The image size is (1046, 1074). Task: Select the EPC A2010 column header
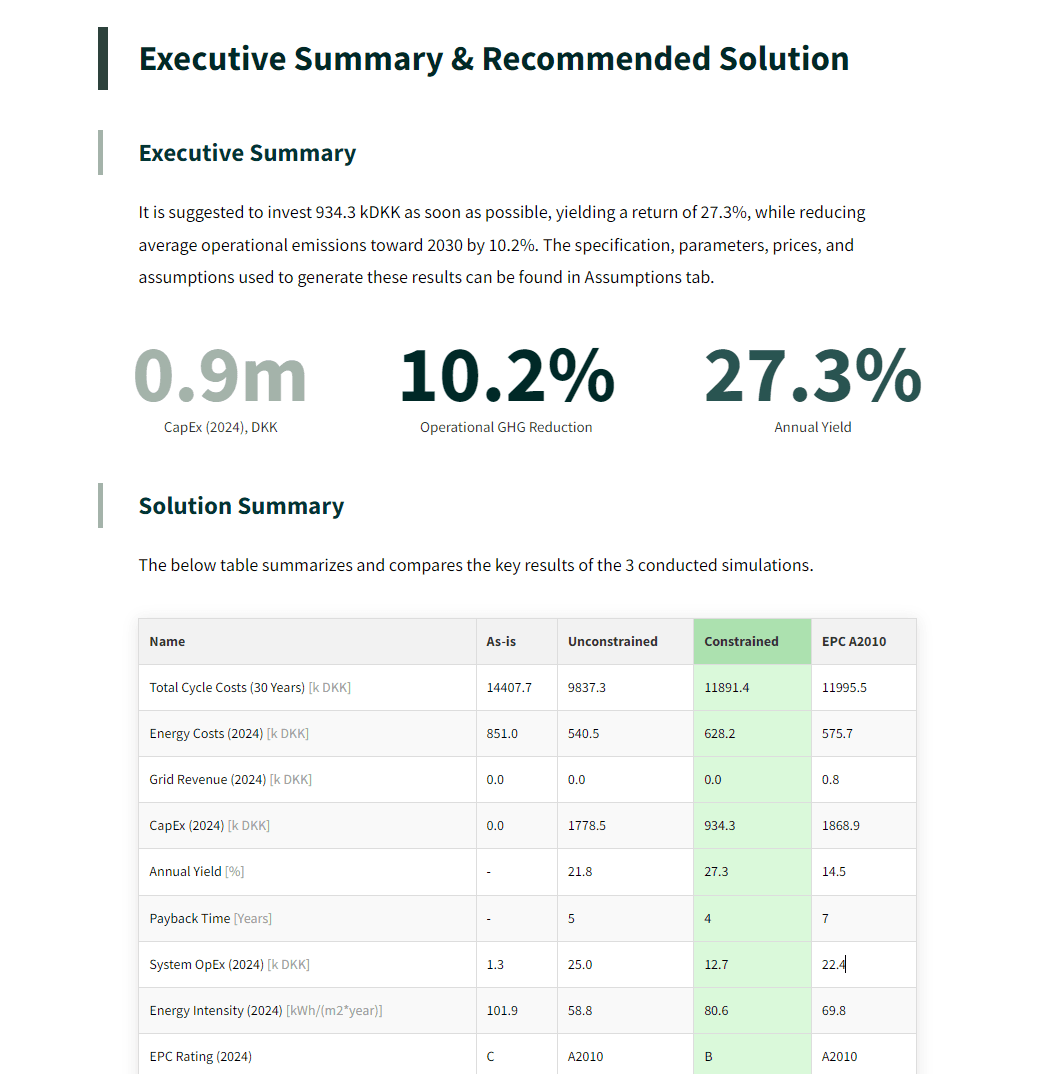pos(854,642)
